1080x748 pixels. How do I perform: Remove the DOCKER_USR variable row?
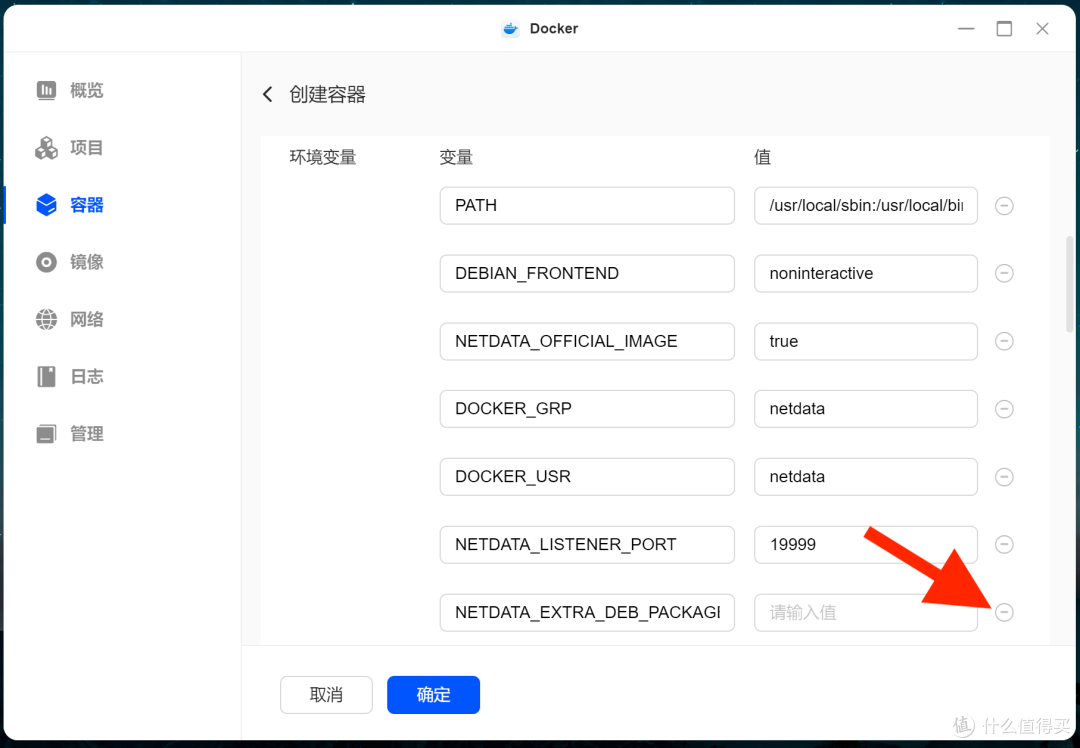pos(1004,477)
